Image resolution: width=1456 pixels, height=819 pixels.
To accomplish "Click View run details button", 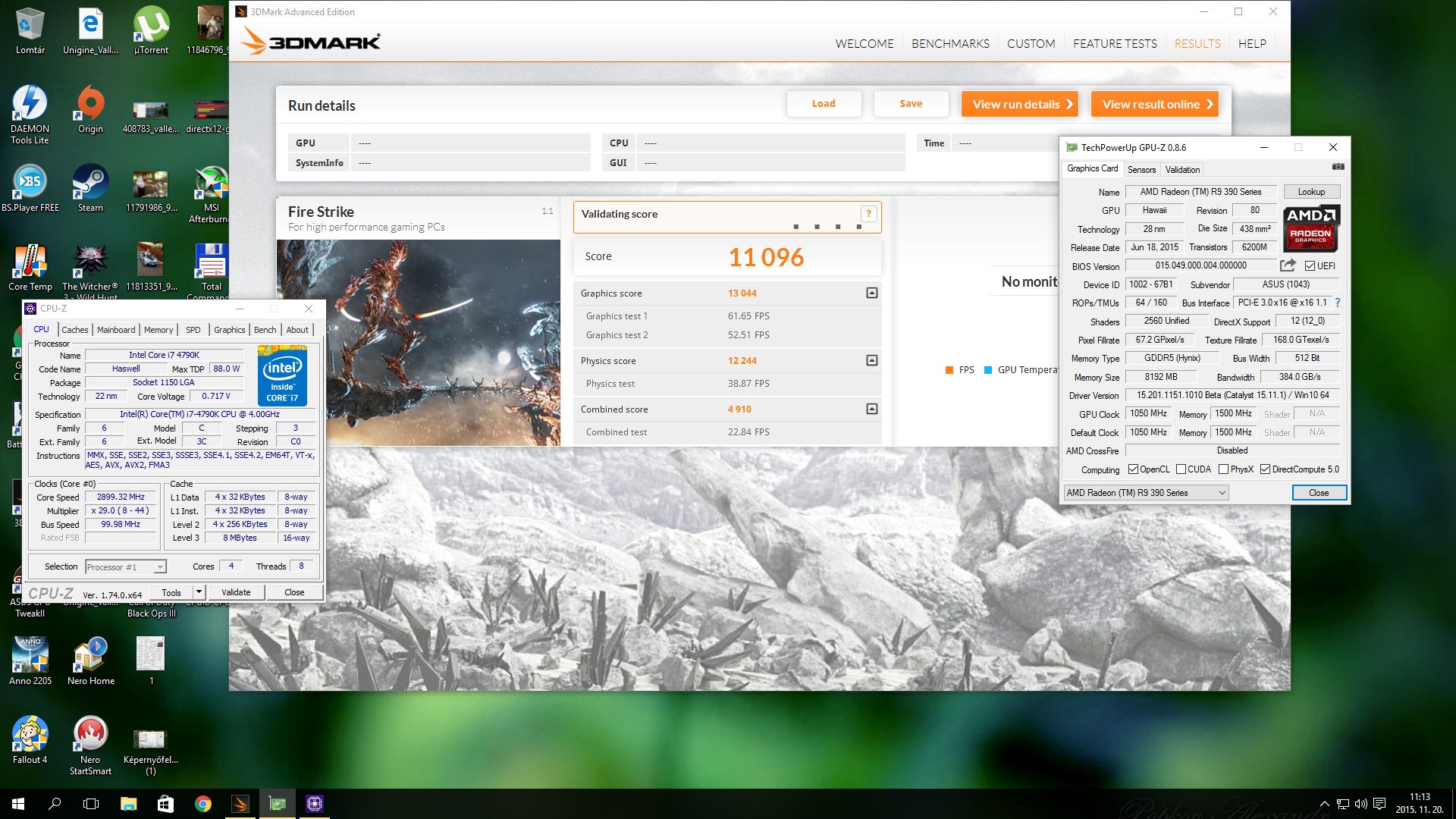I will click(x=1021, y=104).
